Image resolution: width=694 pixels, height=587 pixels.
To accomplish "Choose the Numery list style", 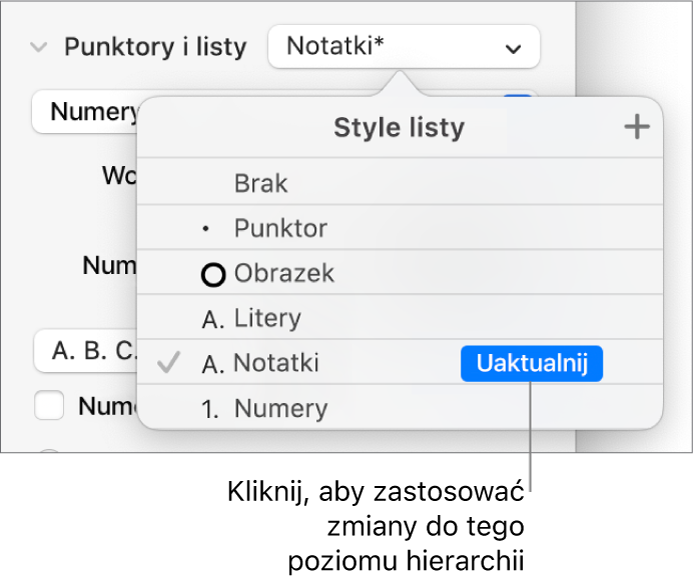I will click(400, 407).
